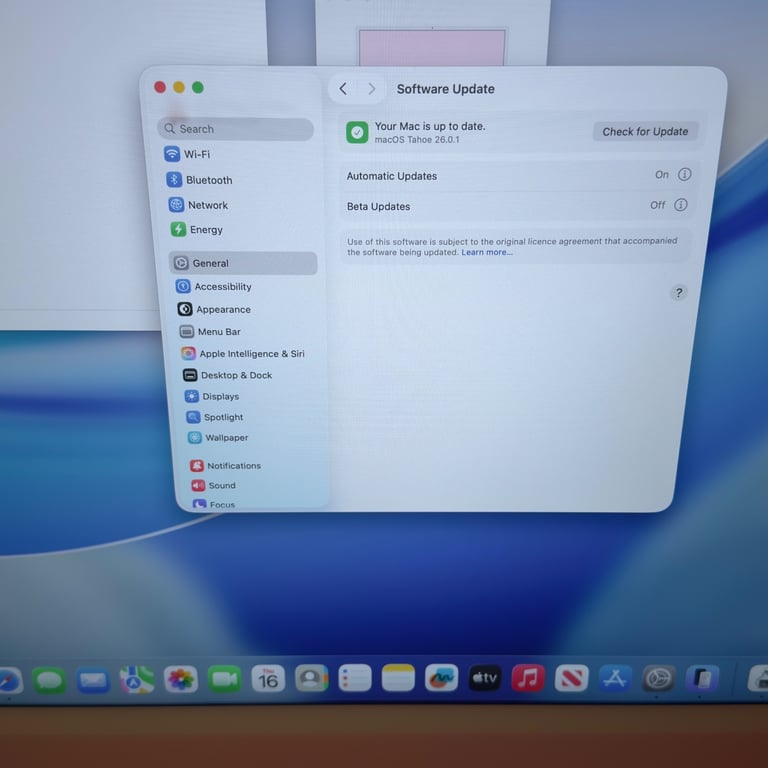
Task: Open Maps from the Dock
Action: [137, 679]
